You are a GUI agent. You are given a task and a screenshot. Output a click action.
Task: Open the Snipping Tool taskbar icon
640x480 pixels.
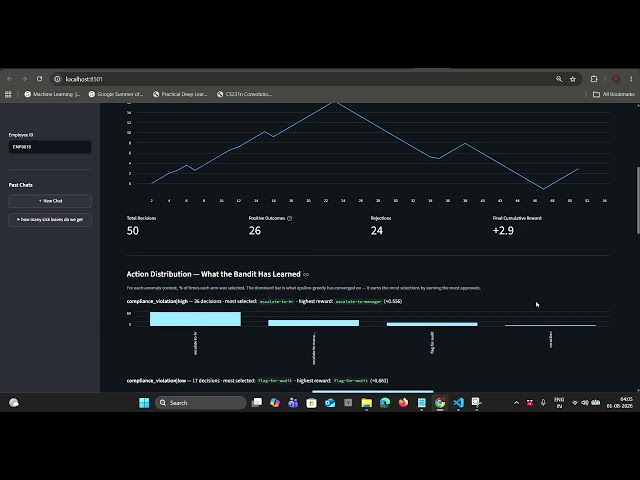point(476,403)
